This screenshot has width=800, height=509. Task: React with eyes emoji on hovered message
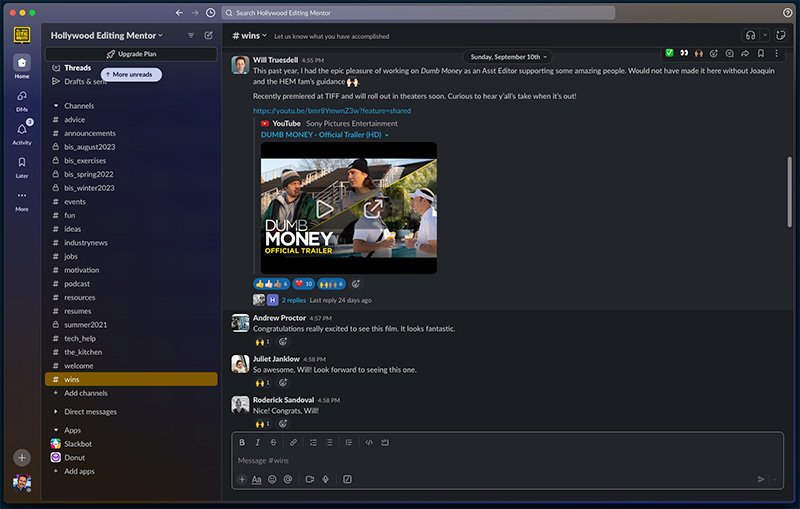684,53
